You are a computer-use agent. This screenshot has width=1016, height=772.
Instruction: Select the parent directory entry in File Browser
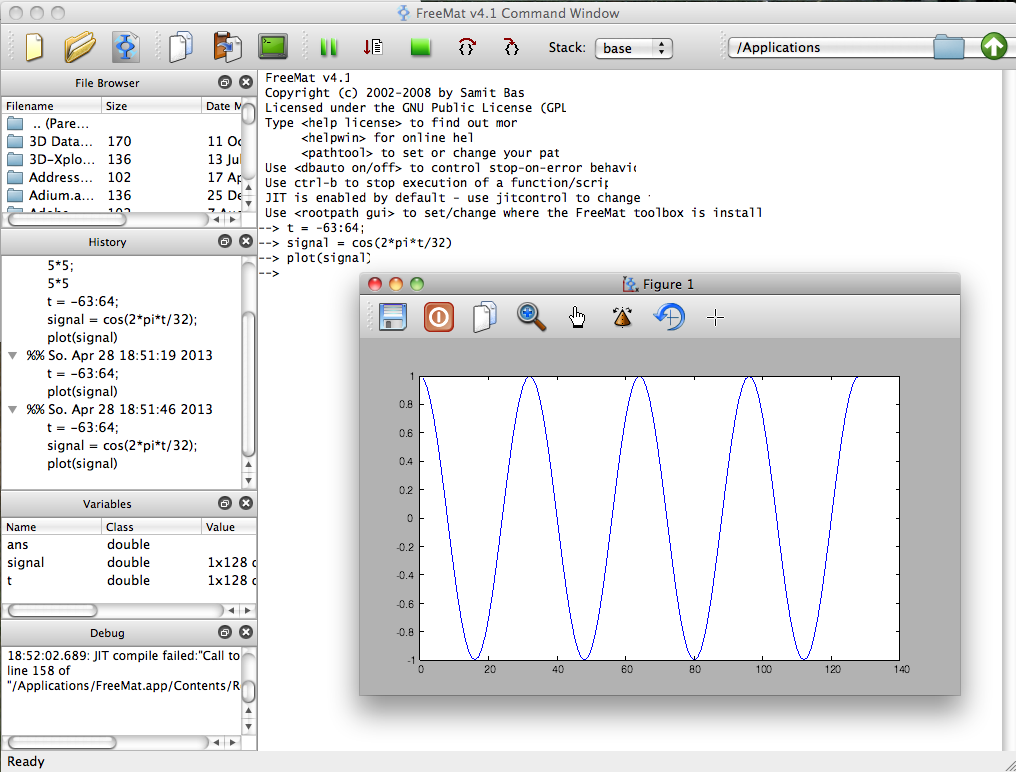click(123, 123)
